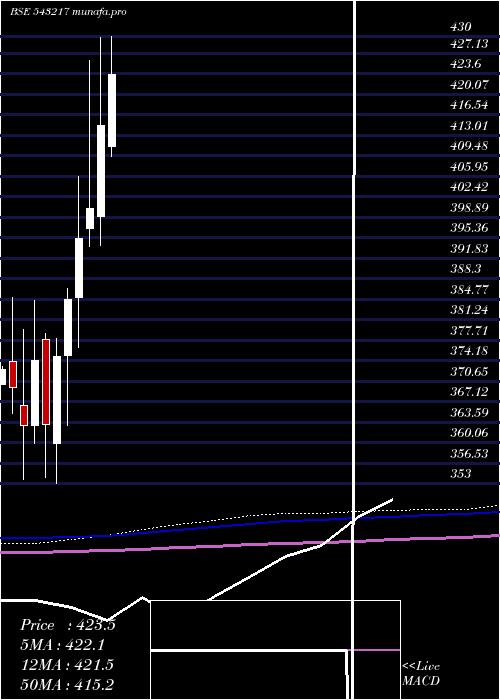Click the 416.54 price axis label
This screenshot has width=500, height=700.
[x=469, y=105]
